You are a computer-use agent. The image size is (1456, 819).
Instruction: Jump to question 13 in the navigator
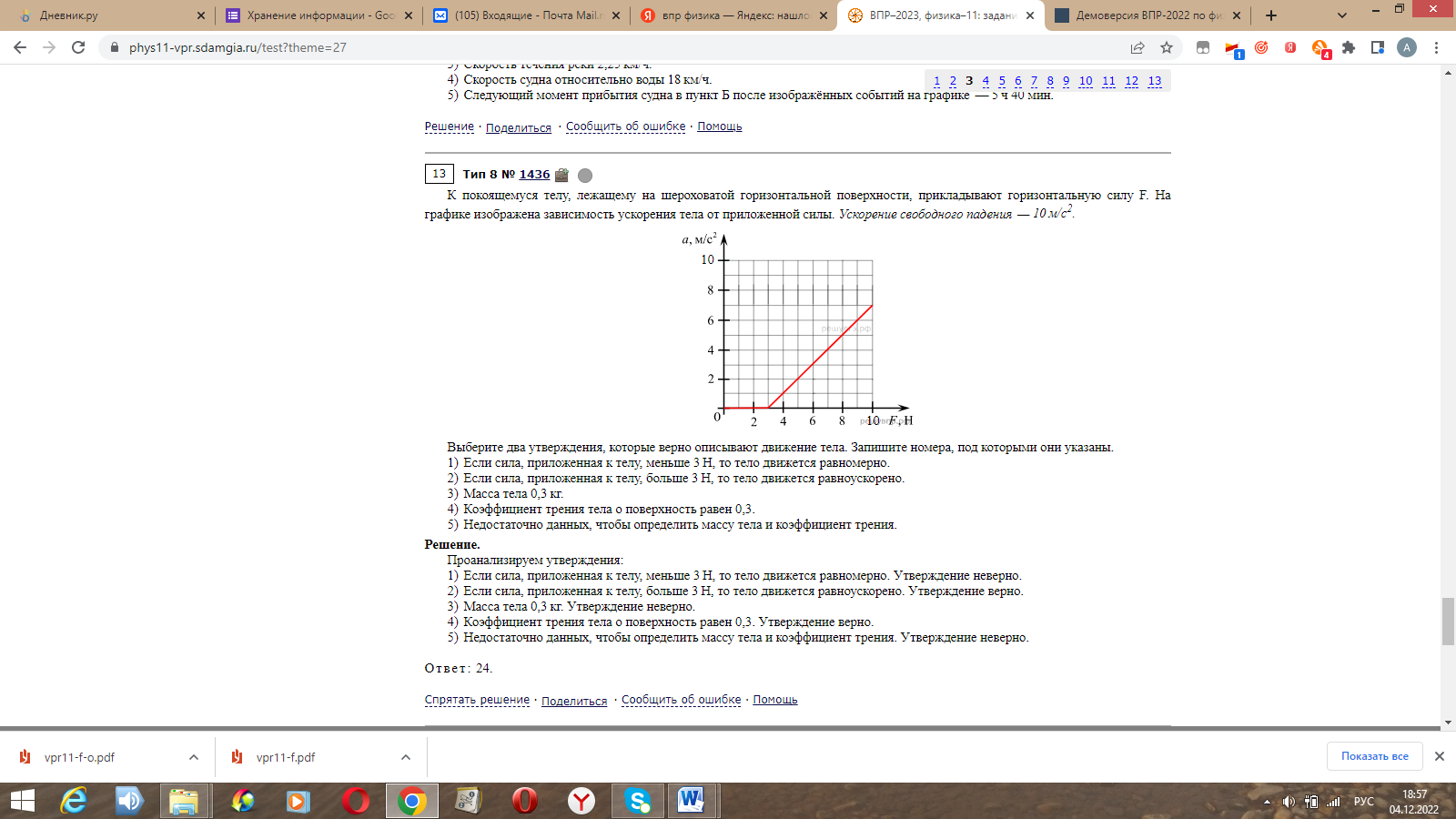pyautogui.click(x=1155, y=81)
